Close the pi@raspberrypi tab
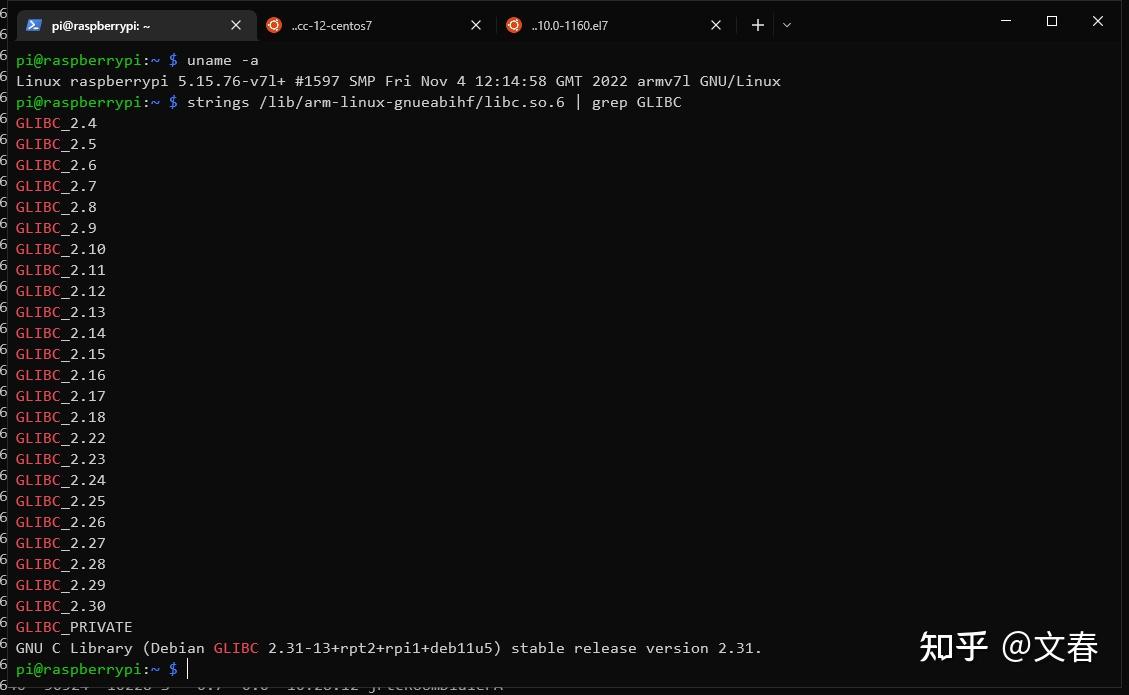This screenshot has height=695, width=1129. pos(236,25)
